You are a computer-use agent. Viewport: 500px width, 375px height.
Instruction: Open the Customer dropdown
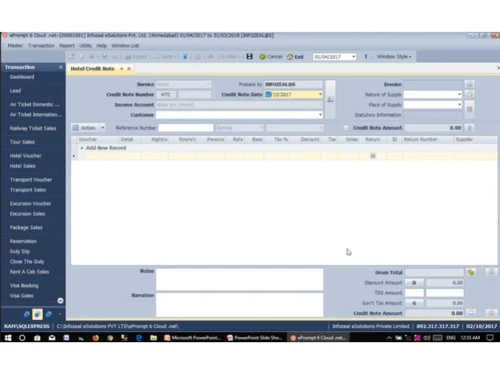[320, 115]
